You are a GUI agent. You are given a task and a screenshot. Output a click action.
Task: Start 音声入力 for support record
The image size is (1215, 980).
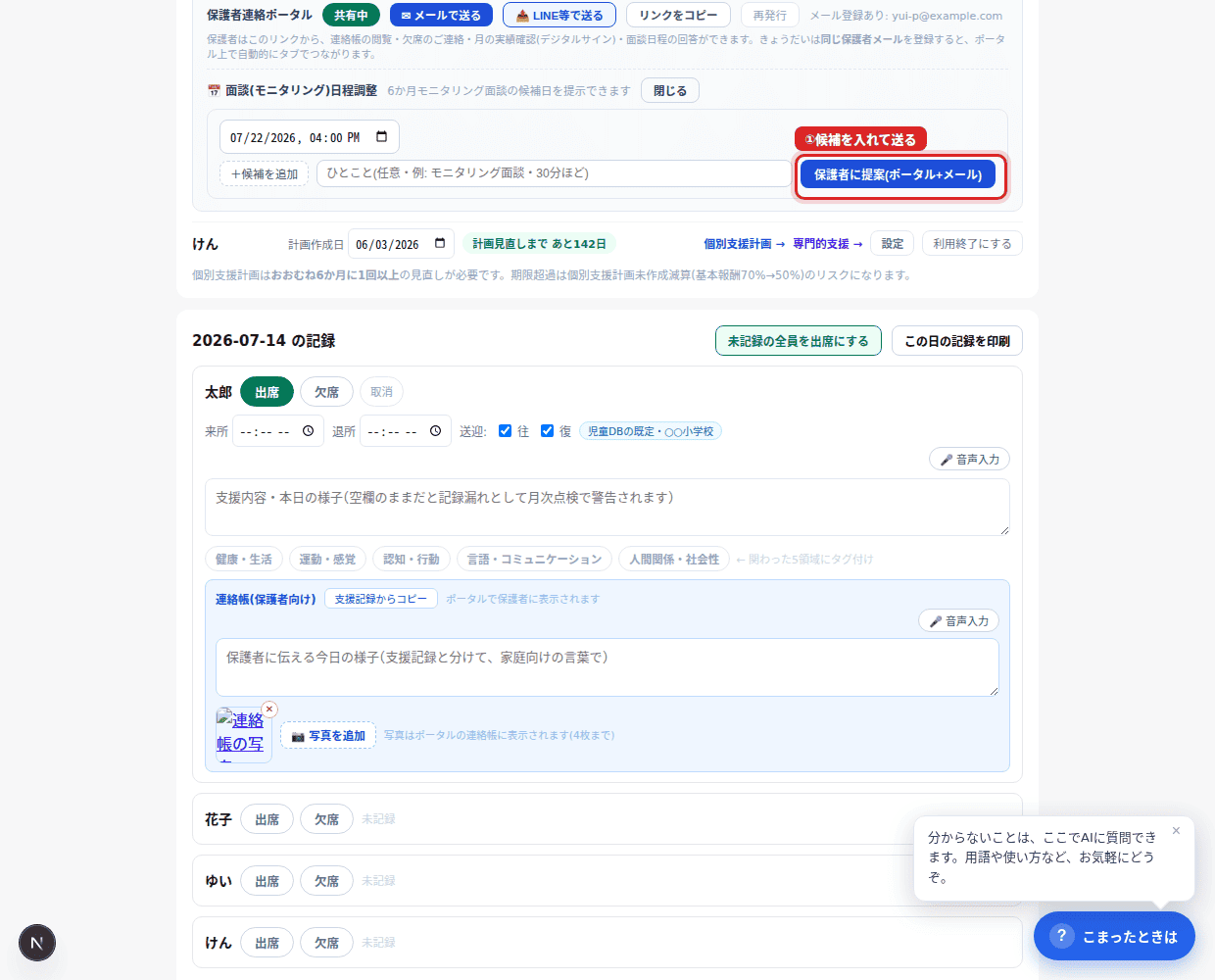click(969, 460)
